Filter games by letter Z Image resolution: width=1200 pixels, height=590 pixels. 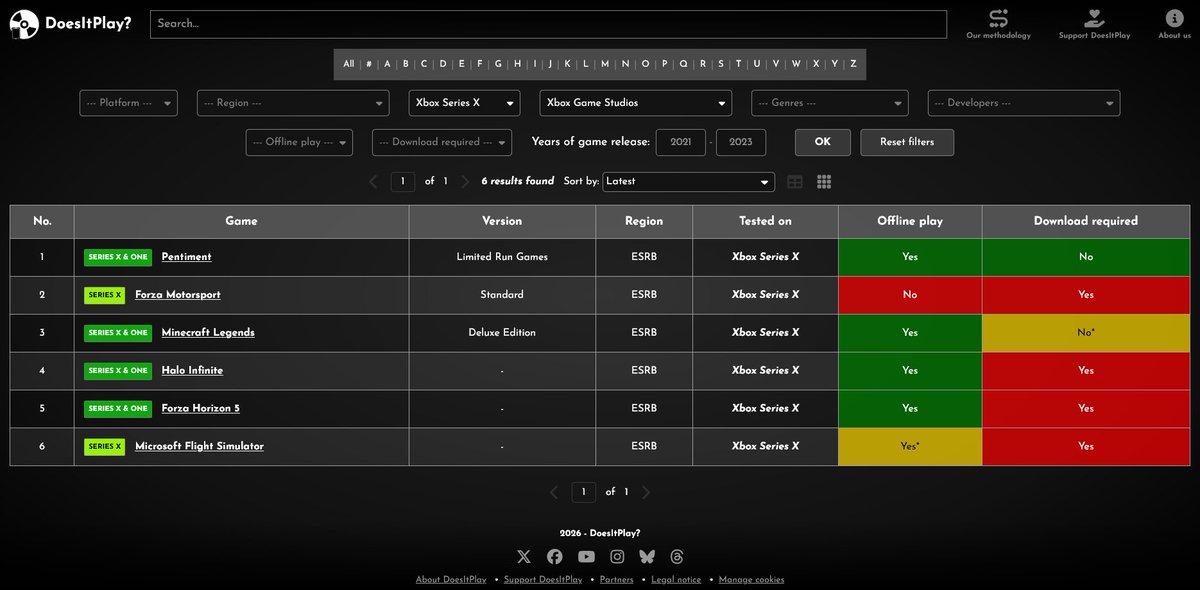[x=853, y=64]
